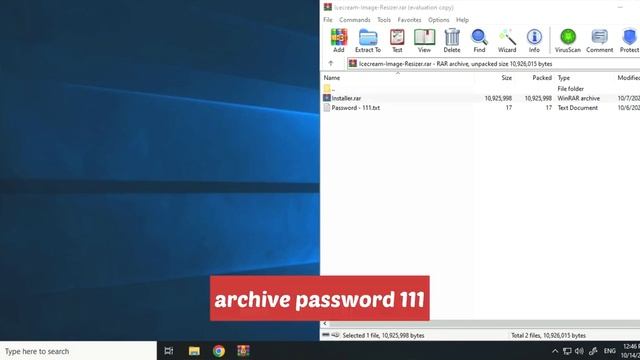The width and height of the screenshot is (640, 360).
Task: Click the Text Document type cell
Action: pos(578,108)
